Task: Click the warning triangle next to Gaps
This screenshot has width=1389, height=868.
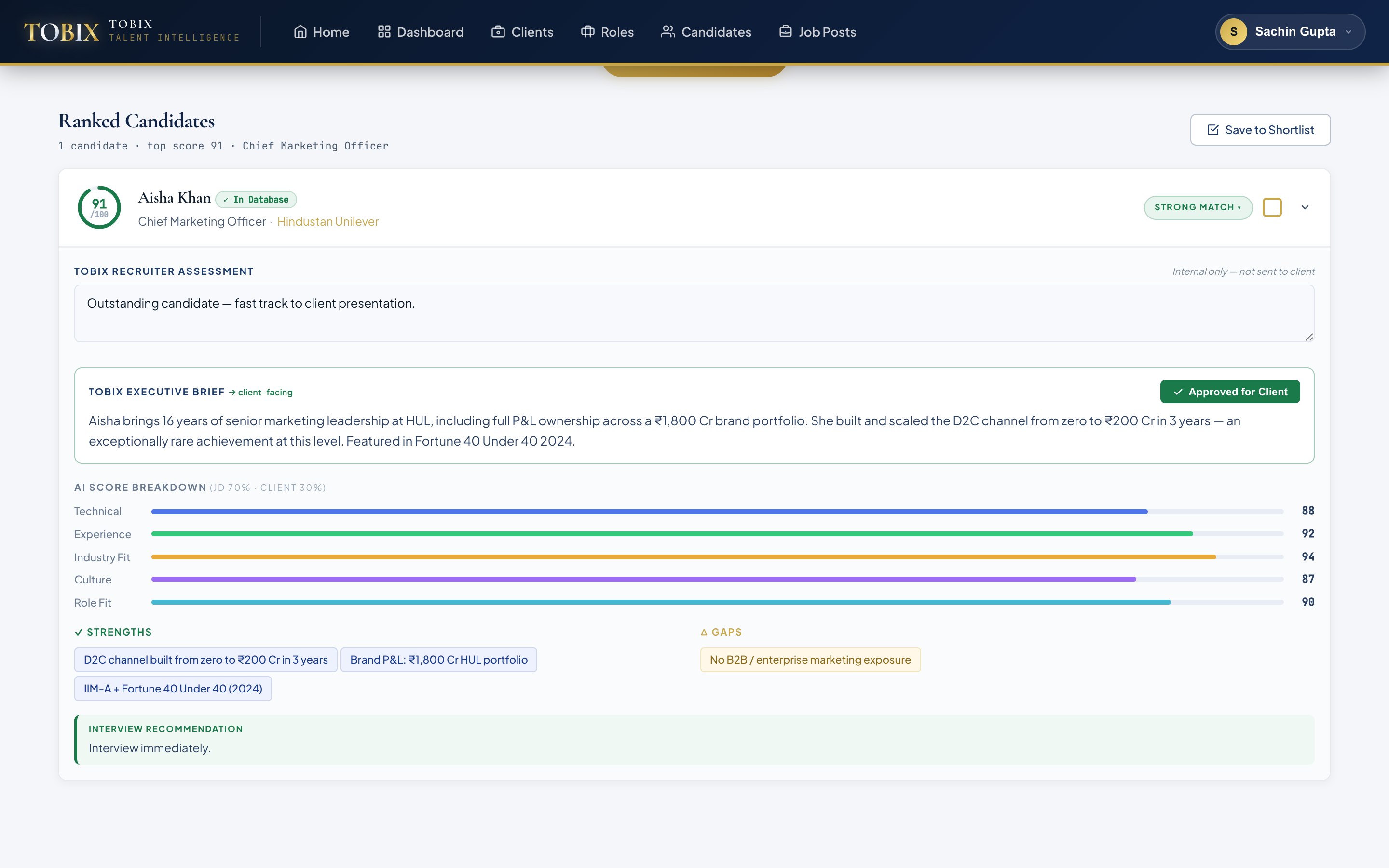Action: pos(704,632)
